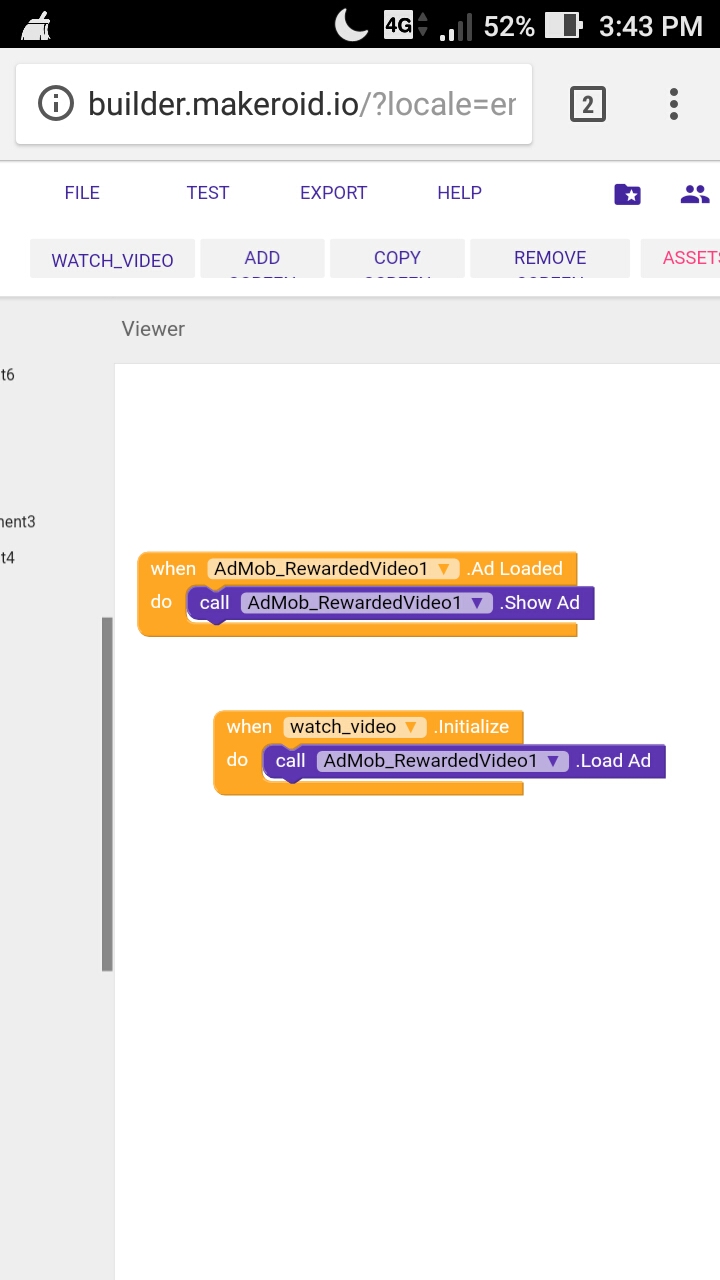Tap the browser URL address field
This screenshot has width=720, height=1280.
pyautogui.click(x=300, y=104)
